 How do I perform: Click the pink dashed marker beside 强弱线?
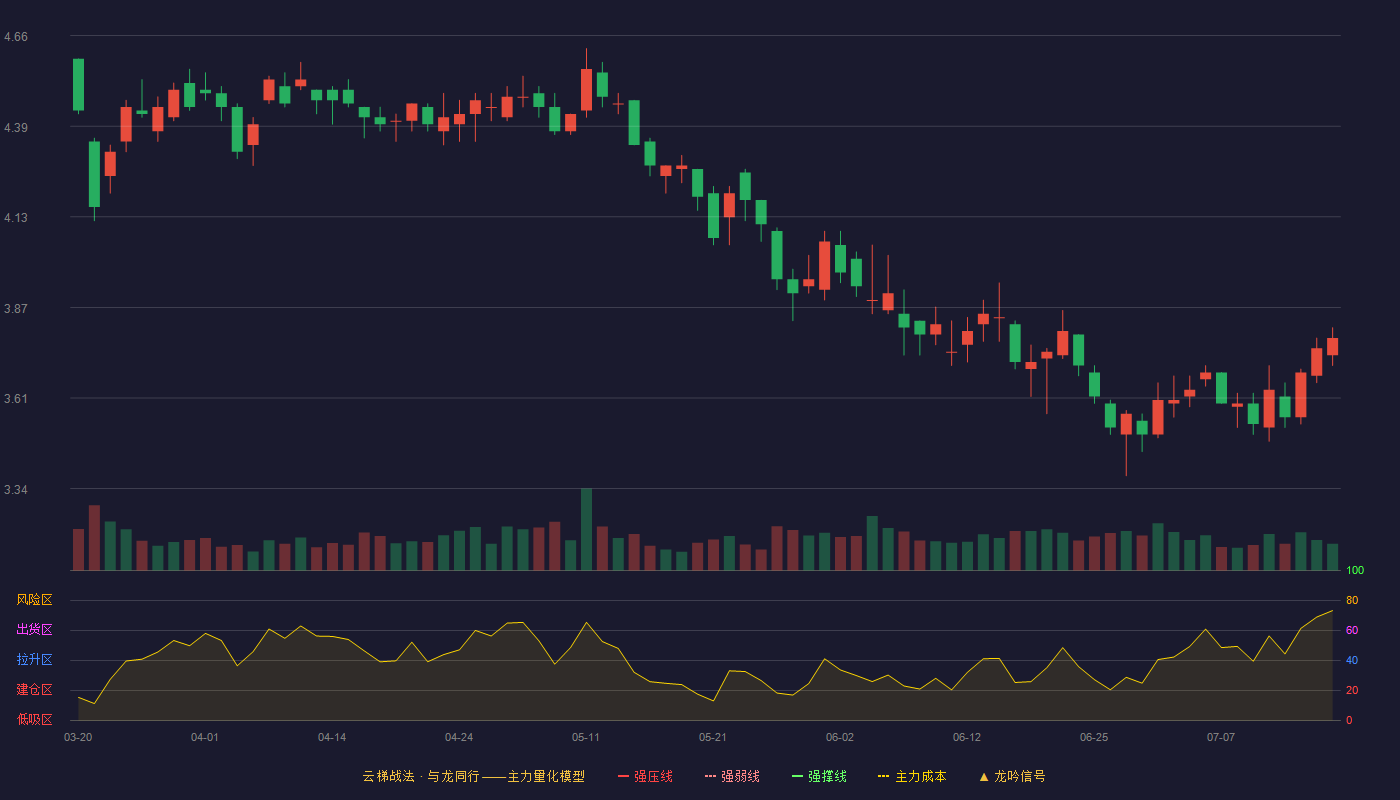710,776
